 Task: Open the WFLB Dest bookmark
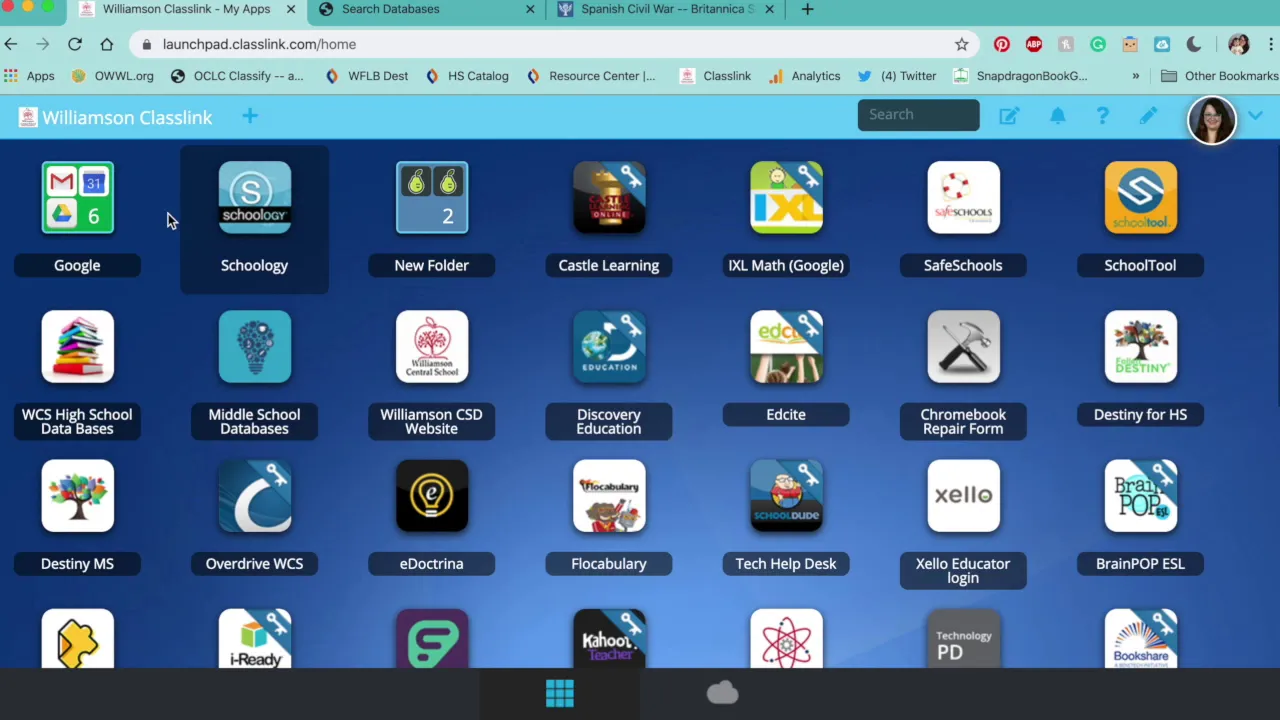366,76
